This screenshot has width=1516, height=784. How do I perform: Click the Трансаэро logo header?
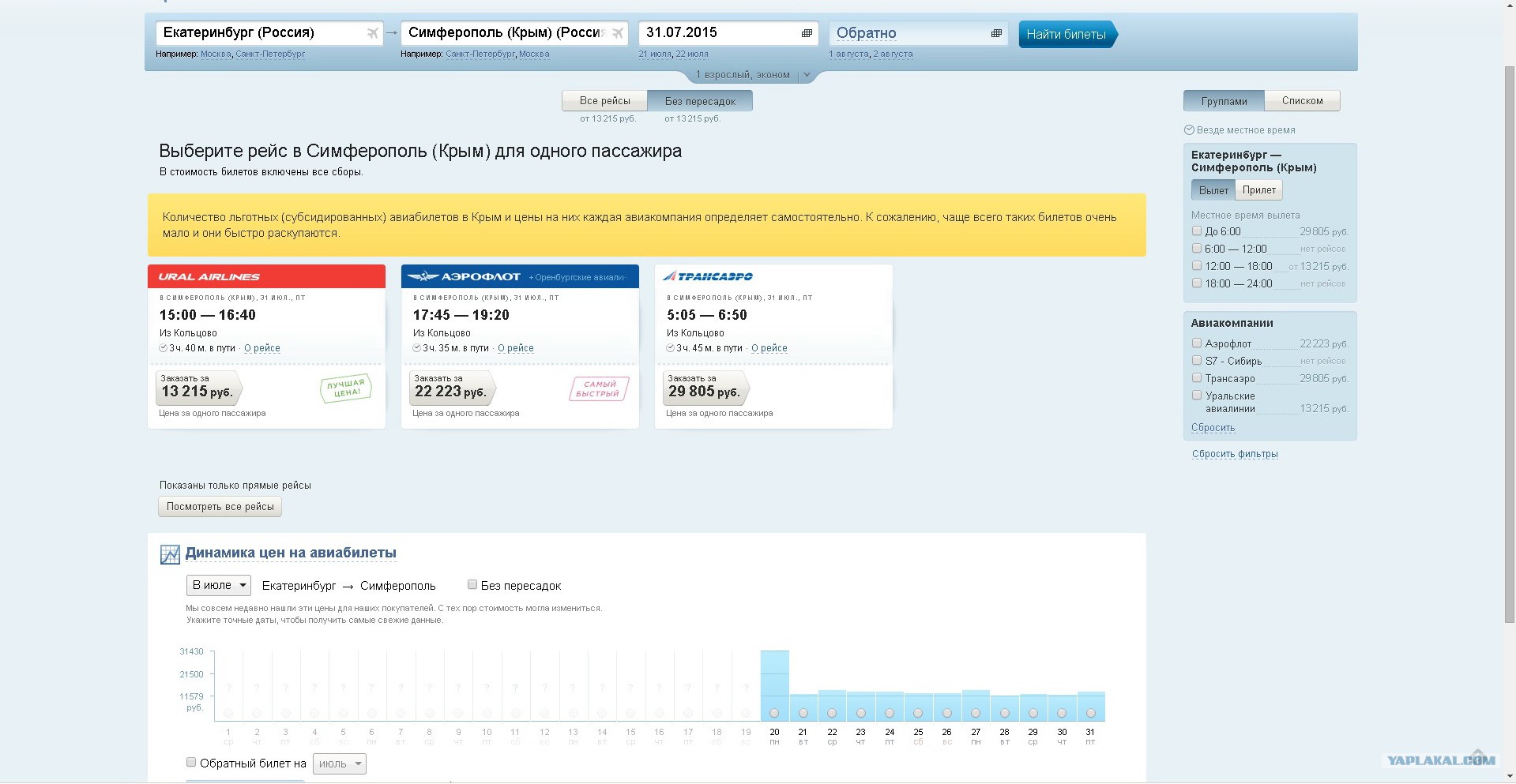coord(773,276)
